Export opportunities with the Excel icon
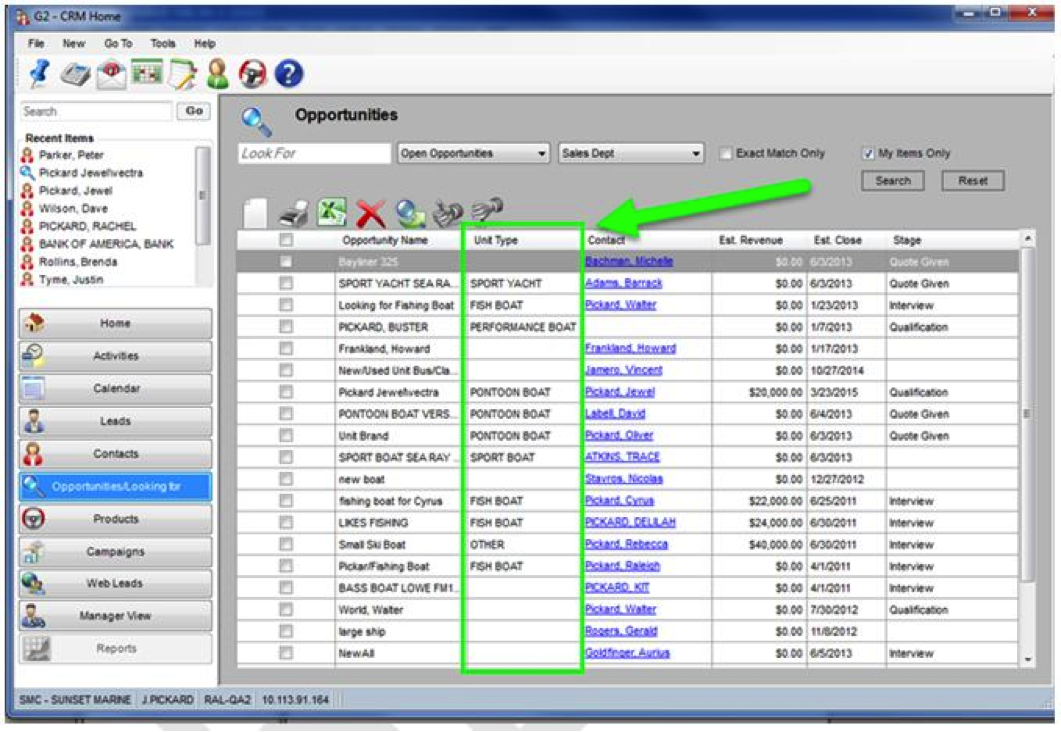1061x732 pixels. point(332,212)
